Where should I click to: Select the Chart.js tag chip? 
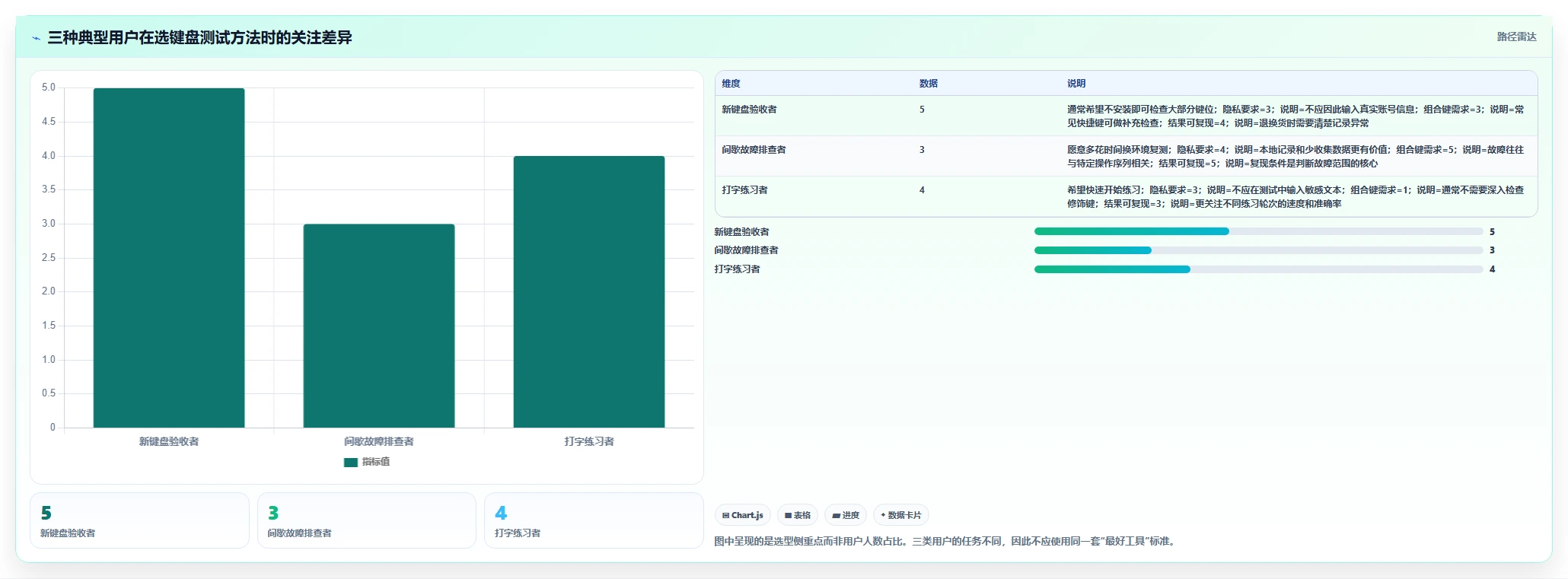743,515
